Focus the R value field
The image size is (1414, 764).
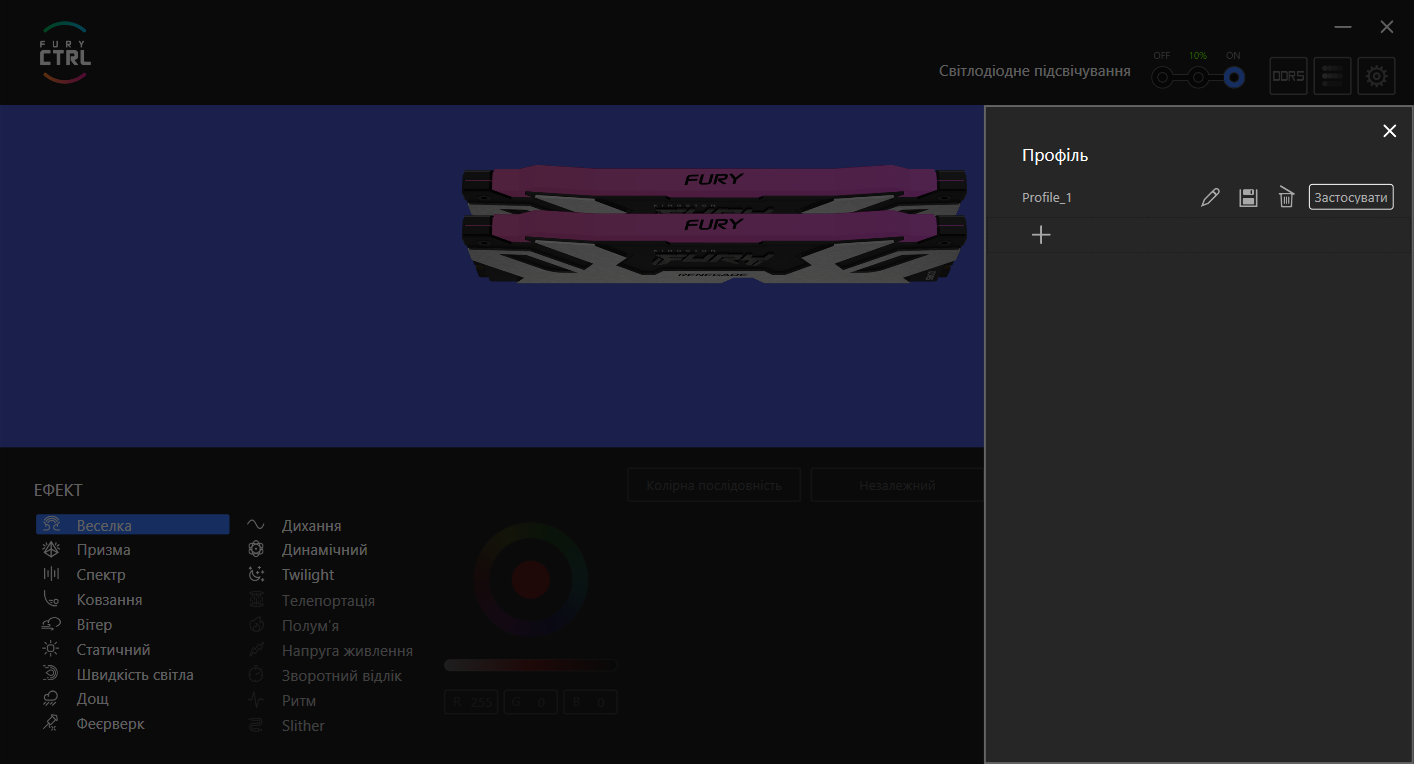[x=472, y=703]
